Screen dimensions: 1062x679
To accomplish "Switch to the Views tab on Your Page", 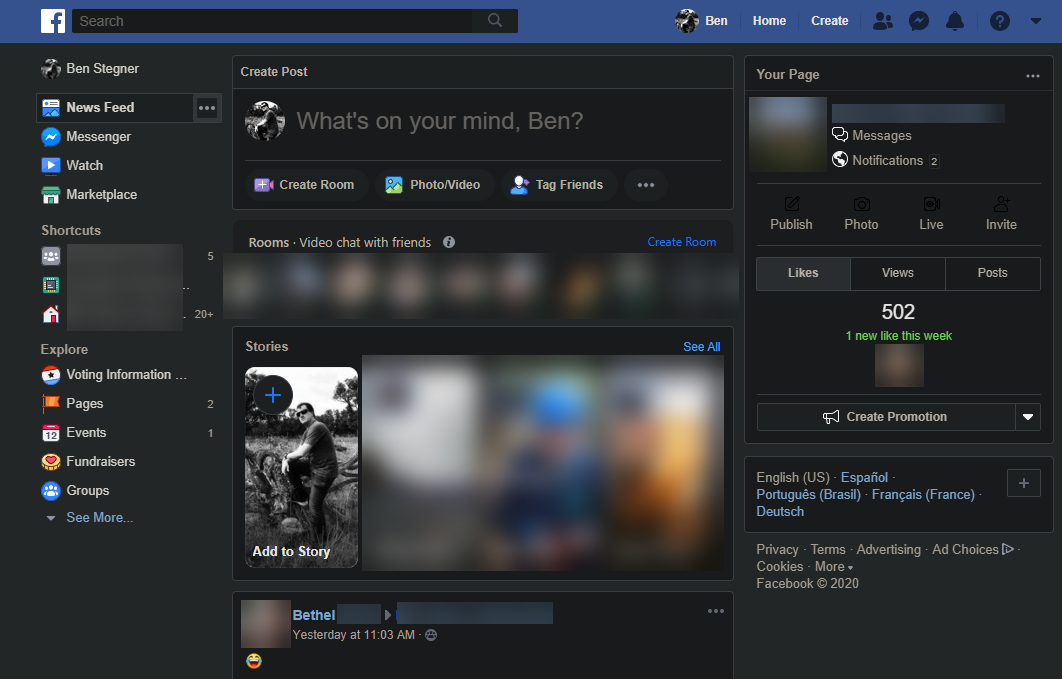I will click(897, 272).
